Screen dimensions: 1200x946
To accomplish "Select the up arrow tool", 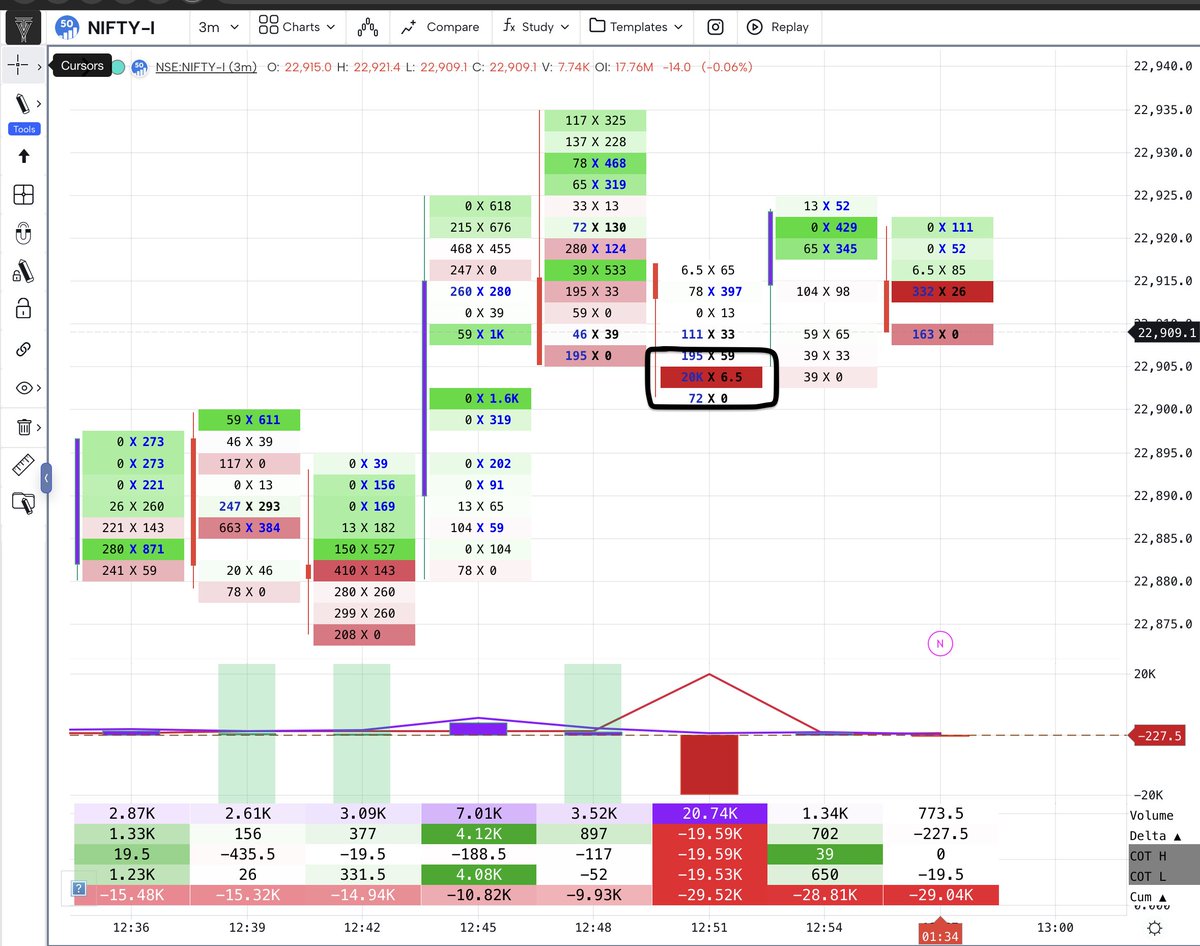I will pyautogui.click(x=24, y=156).
